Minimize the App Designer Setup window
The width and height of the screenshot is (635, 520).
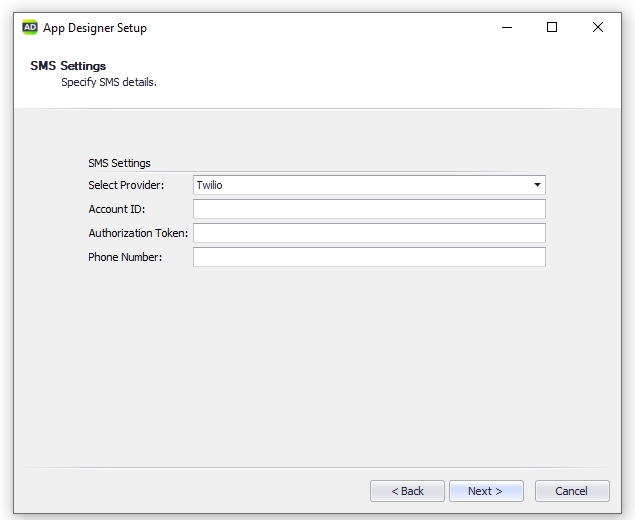tap(507, 28)
